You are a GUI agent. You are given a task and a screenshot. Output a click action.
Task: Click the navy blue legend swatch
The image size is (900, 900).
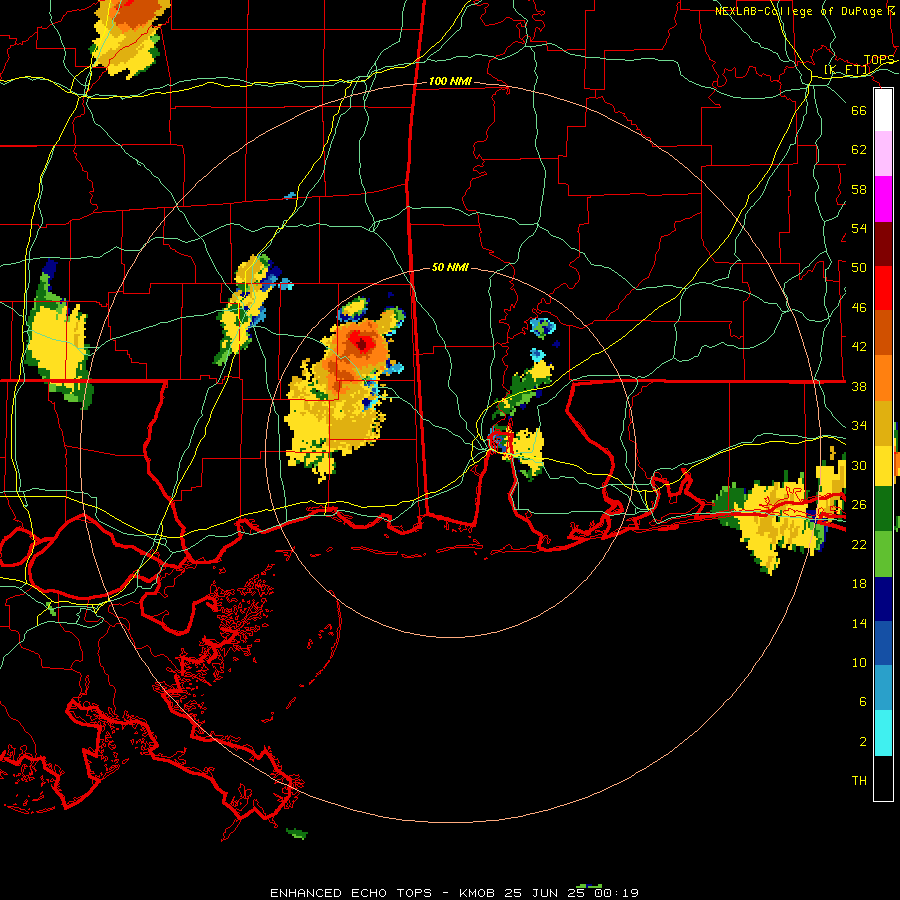click(x=883, y=599)
